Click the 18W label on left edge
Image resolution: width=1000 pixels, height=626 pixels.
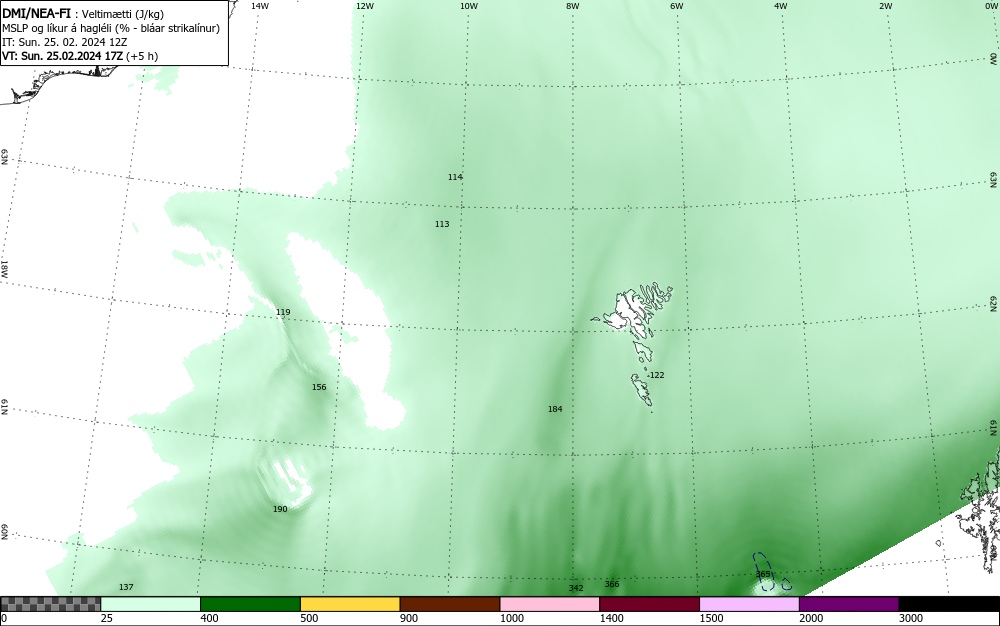point(4,268)
